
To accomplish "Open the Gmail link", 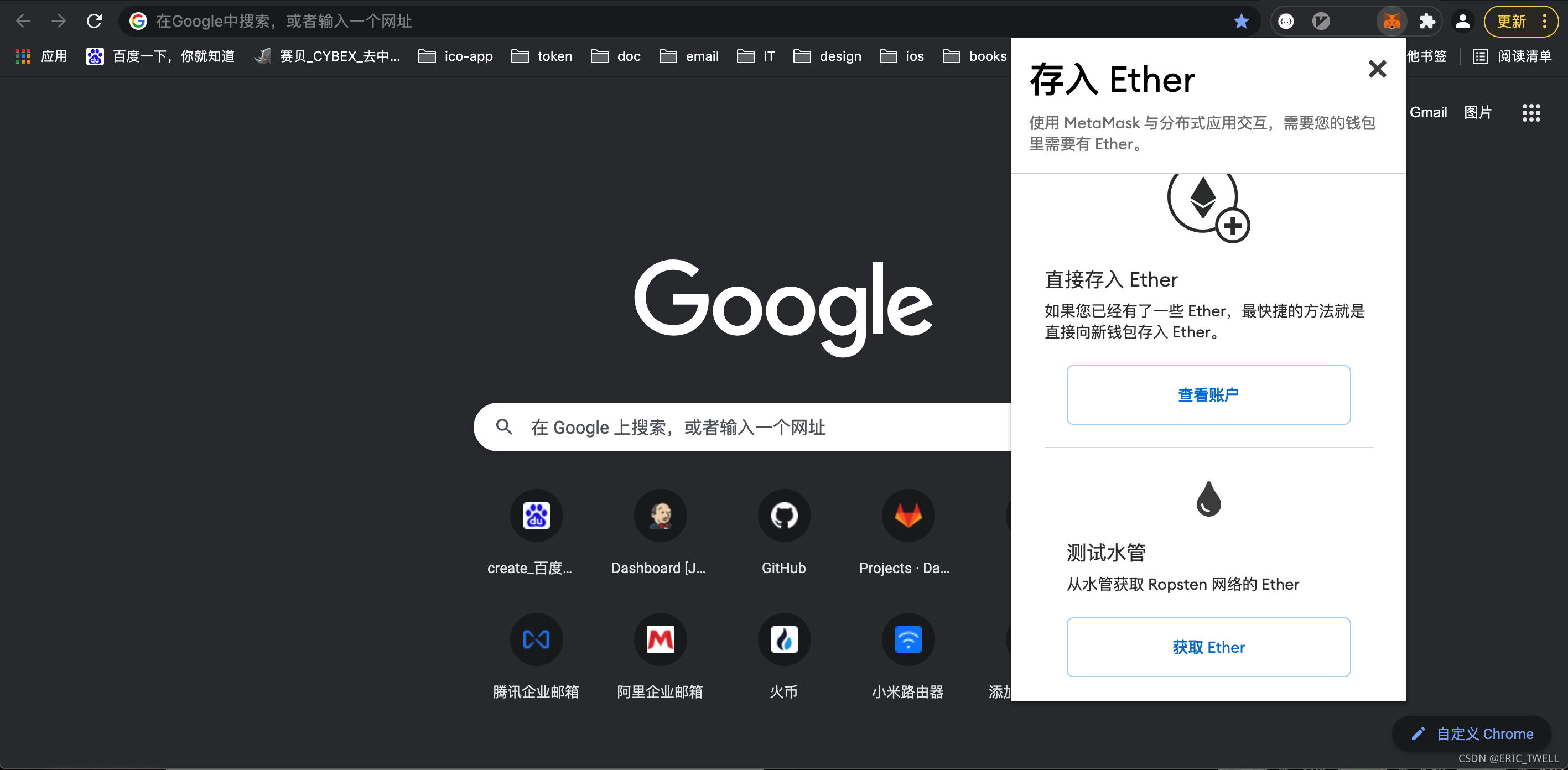I will coord(1428,112).
